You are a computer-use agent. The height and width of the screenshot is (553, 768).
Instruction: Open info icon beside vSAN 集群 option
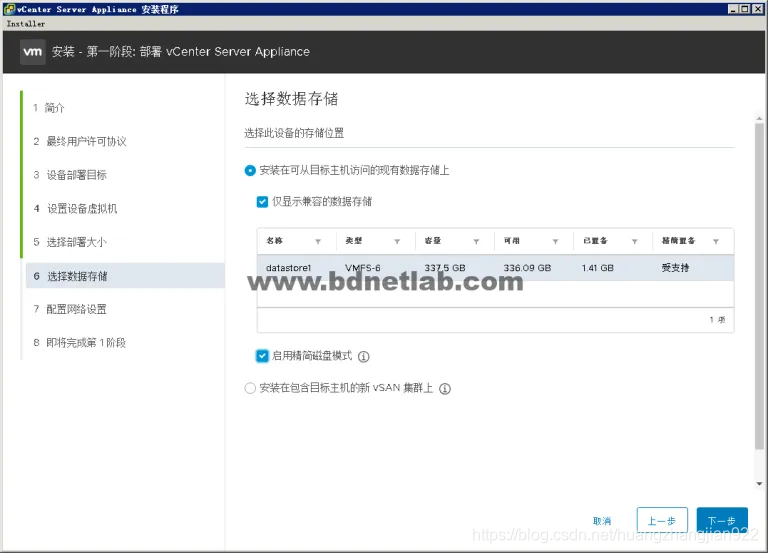pyautogui.click(x=445, y=389)
